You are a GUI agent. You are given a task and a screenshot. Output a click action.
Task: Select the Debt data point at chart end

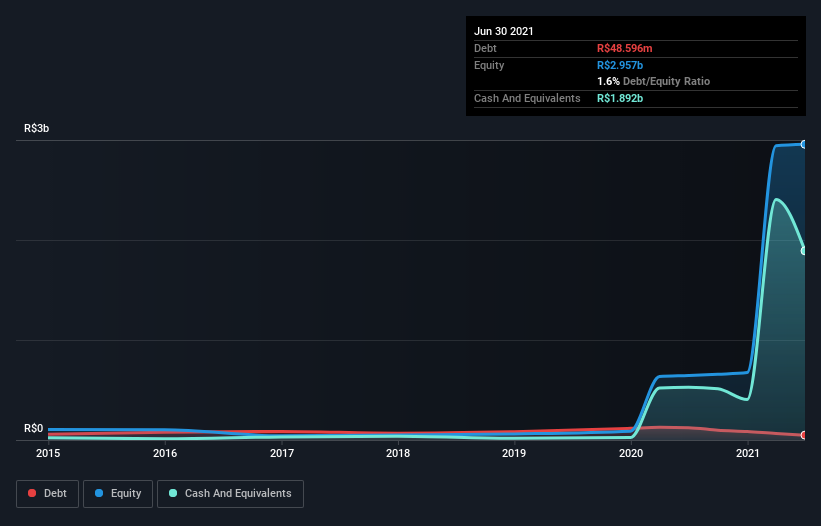pyautogui.click(x=804, y=435)
